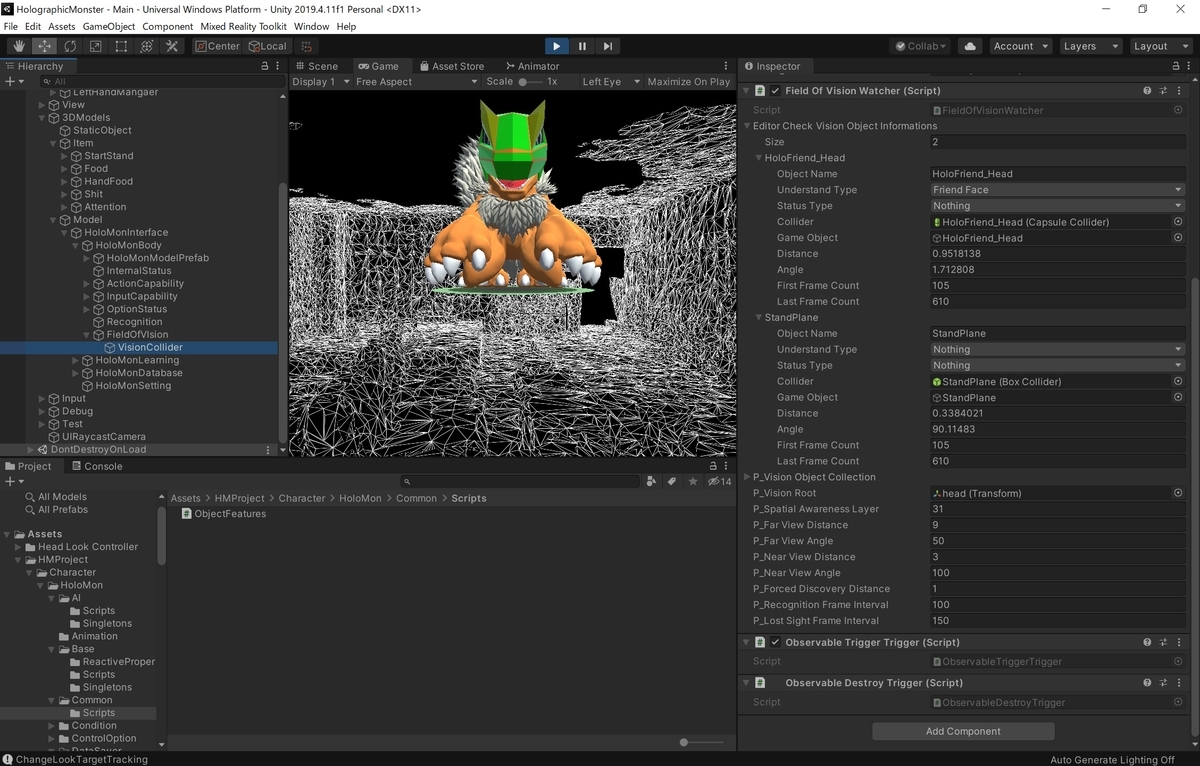This screenshot has height=766, width=1200.
Task: Click the Step frame button
Action: 607,46
